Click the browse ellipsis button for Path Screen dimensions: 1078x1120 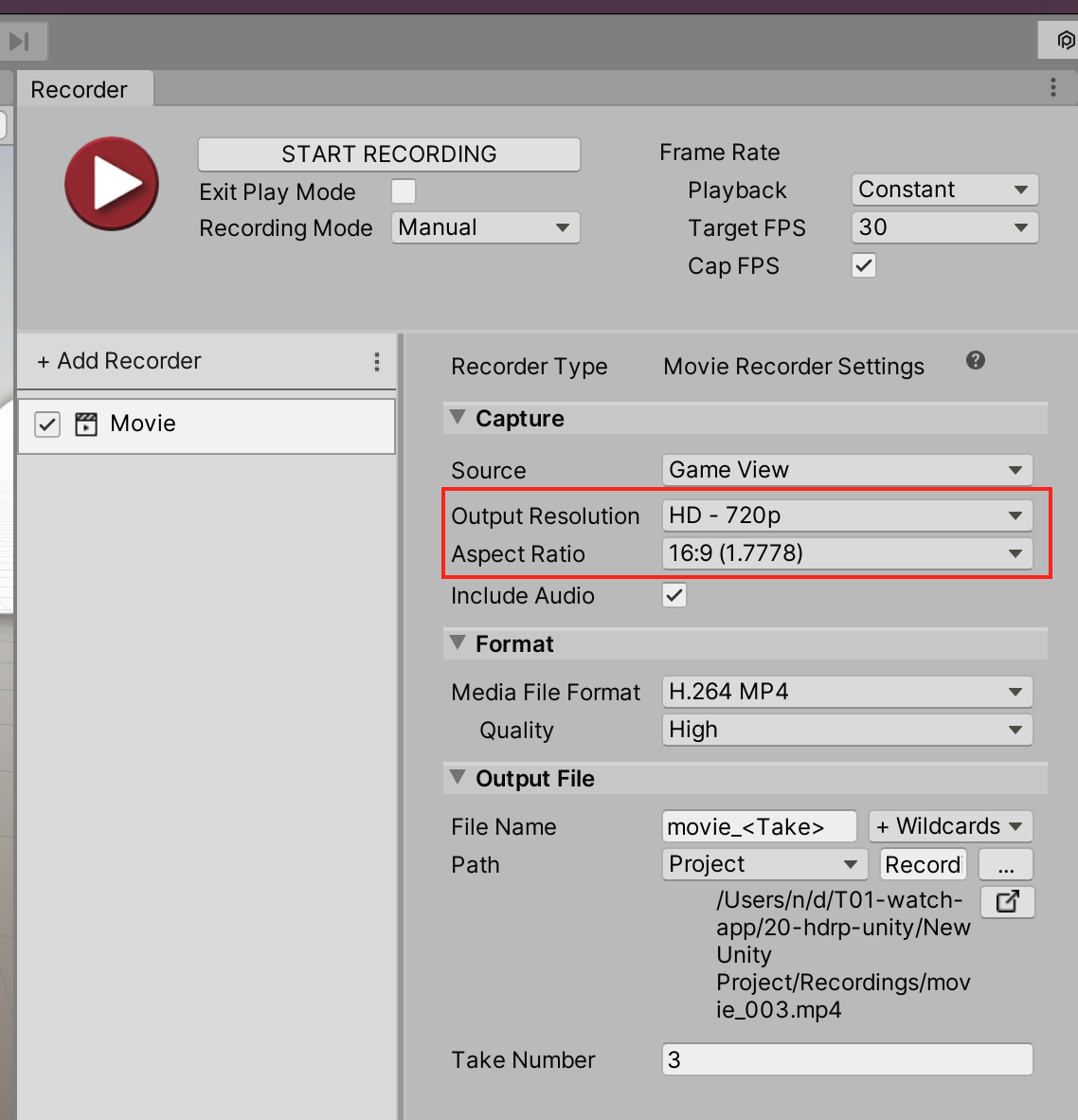(x=1006, y=865)
